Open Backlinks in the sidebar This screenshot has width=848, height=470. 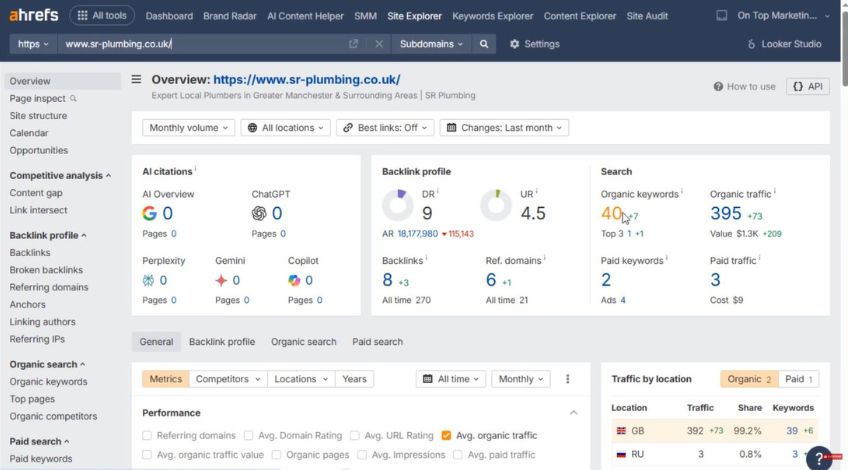(30, 253)
